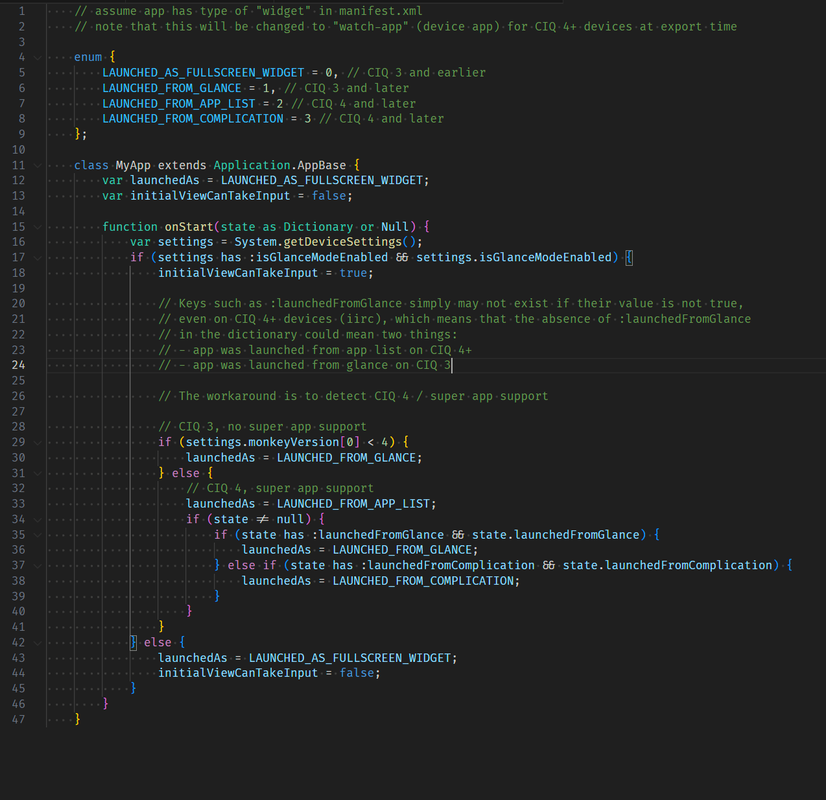Fold the monkeyVersion if block at line 29
The height and width of the screenshot is (800, 826).
click(x=37, y=442)
